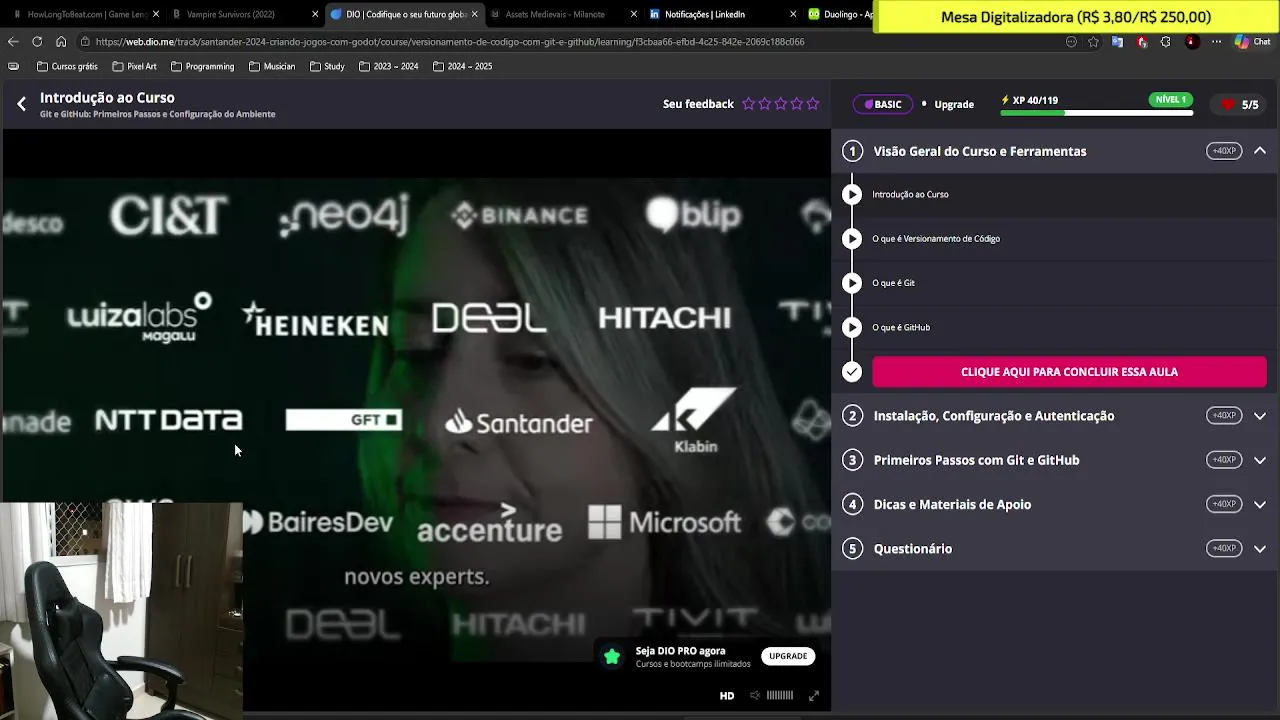Close the HowLongToBeat tab
This screenshot has height=720, width=1280.
(156, 14)
